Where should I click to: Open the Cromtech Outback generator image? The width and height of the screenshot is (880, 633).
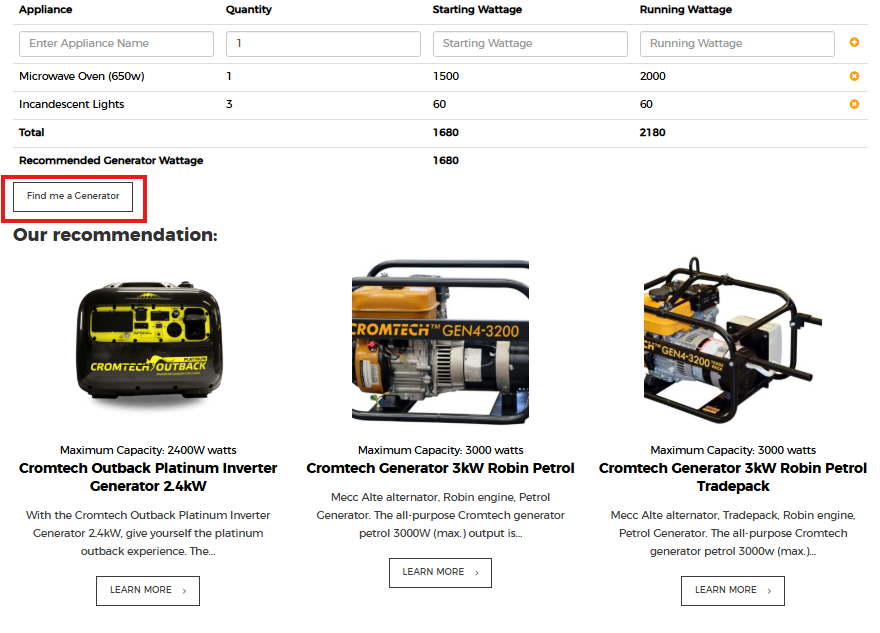[x=148, y=342]
